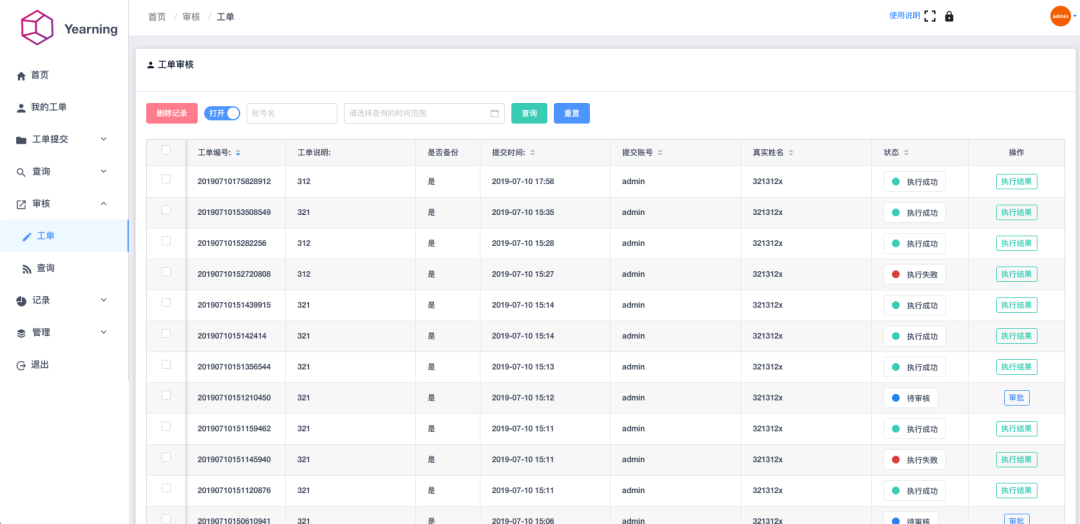Click the 工单说明 column header
Image resolution: width=1080 pixels, height=524 pixels.
[x=314, y=153]
